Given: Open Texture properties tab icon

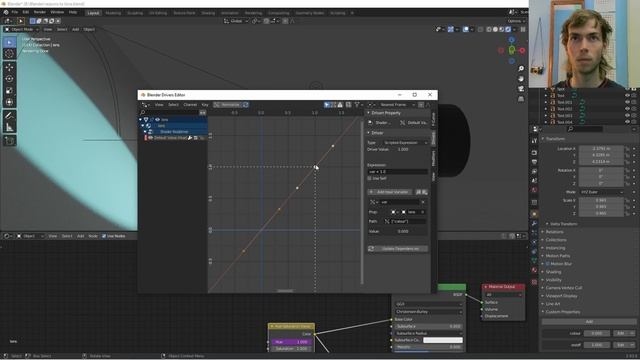Looking at the screenshot, I should pyautogui.click(x=534, y=282).
